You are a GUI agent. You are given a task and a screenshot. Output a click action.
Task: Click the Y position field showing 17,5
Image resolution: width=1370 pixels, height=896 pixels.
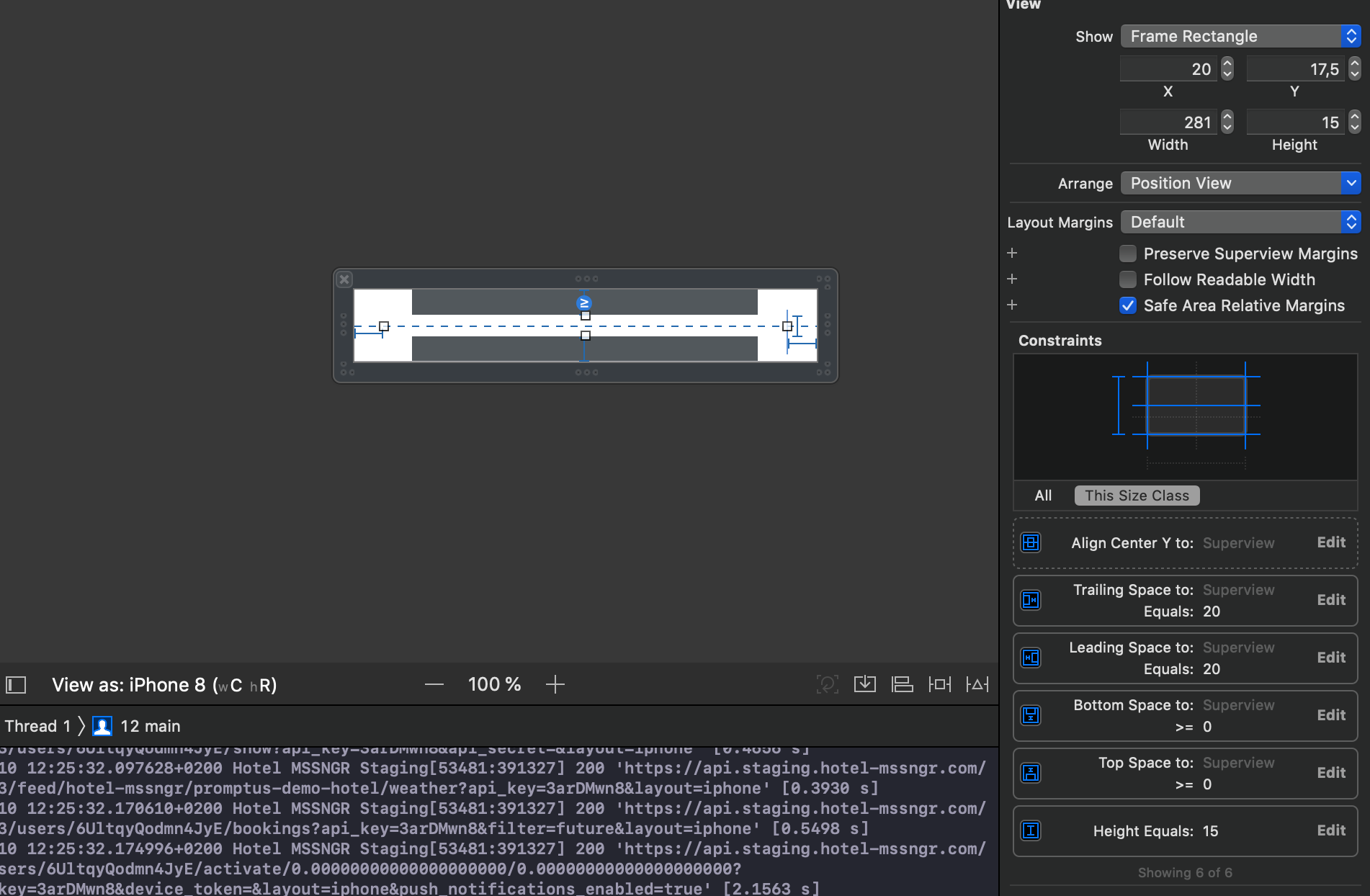1295,69
